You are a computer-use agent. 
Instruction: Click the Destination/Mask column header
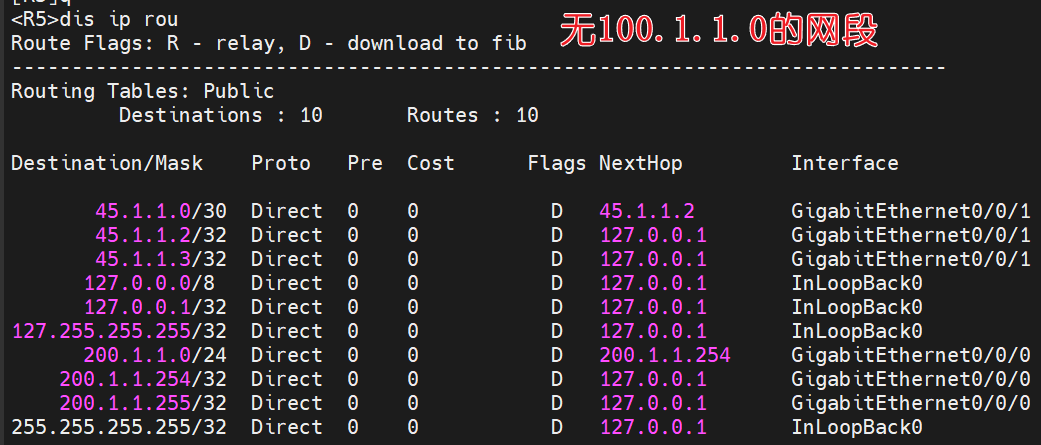(107, 163)
